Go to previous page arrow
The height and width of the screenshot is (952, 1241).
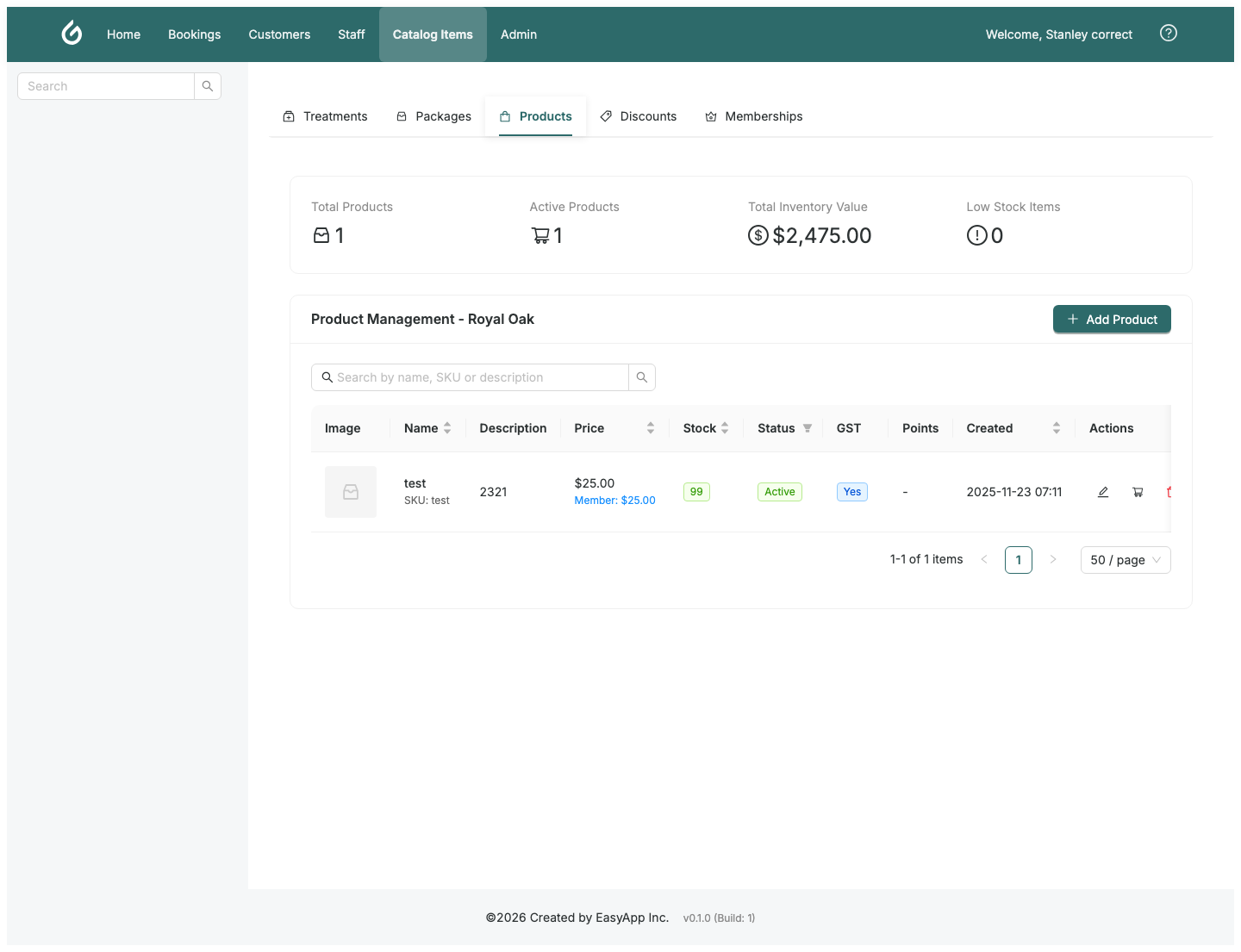click(x=984, y=560)
